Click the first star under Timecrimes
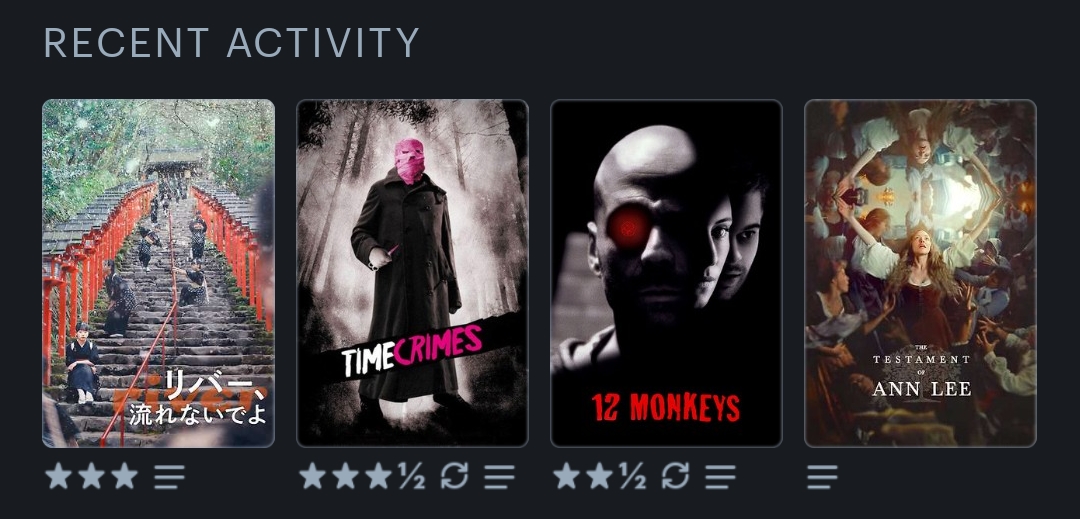This screenshot has height=519, width=1080. coord(313,476)
